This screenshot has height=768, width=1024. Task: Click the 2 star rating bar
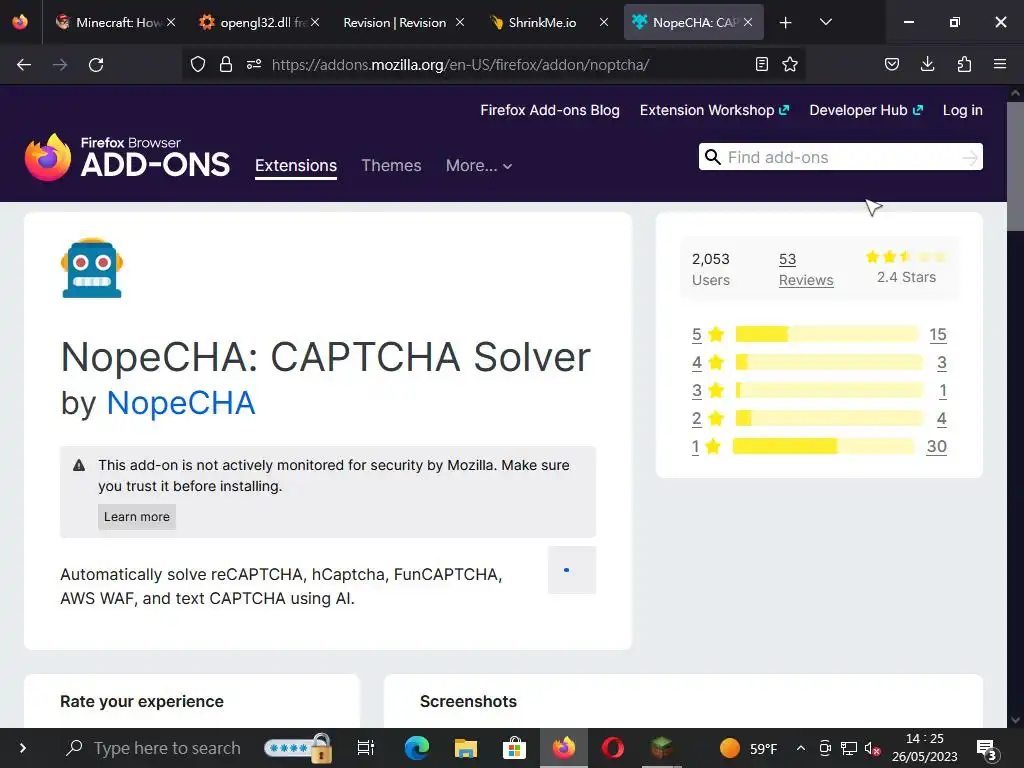829,419
